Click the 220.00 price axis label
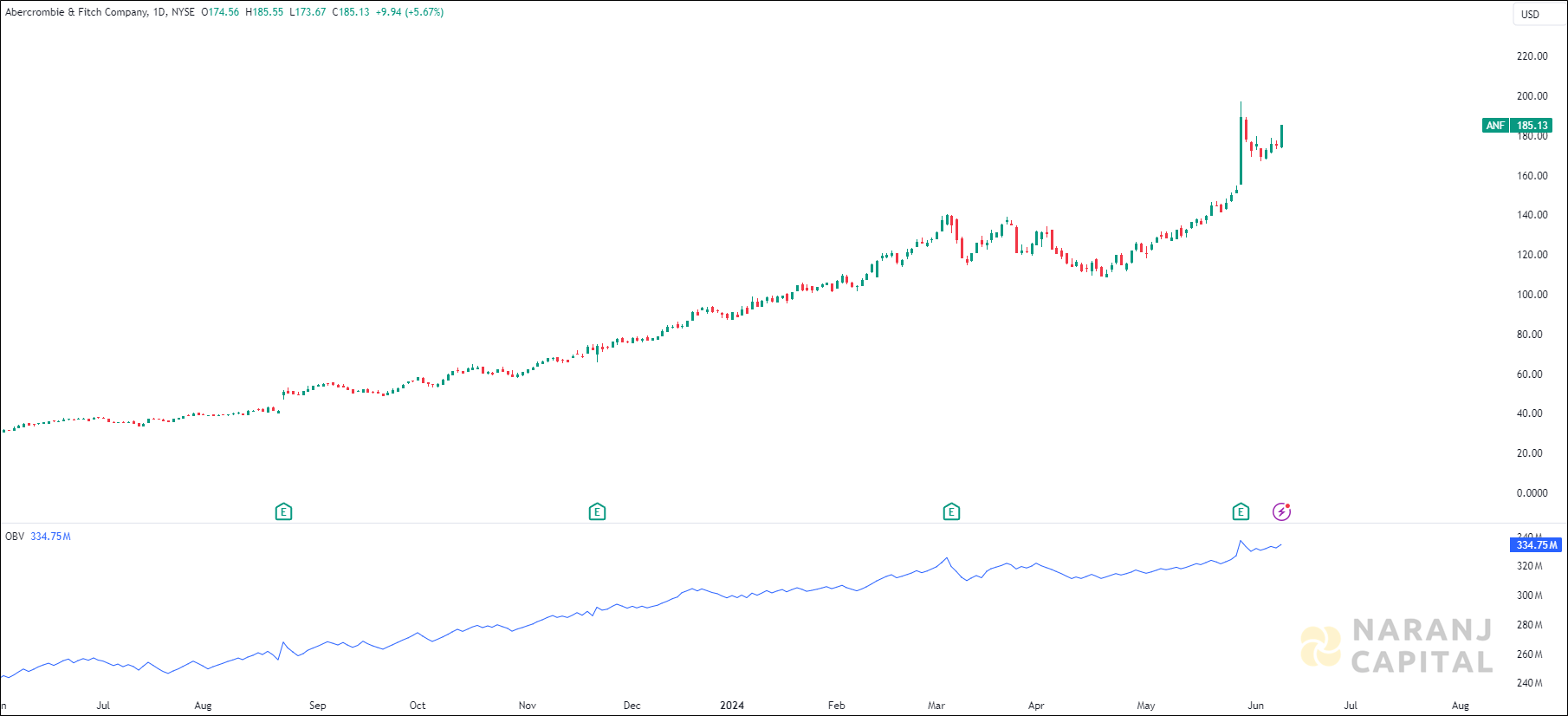This screenshot has height=716, width=1568. point(1532,56)
